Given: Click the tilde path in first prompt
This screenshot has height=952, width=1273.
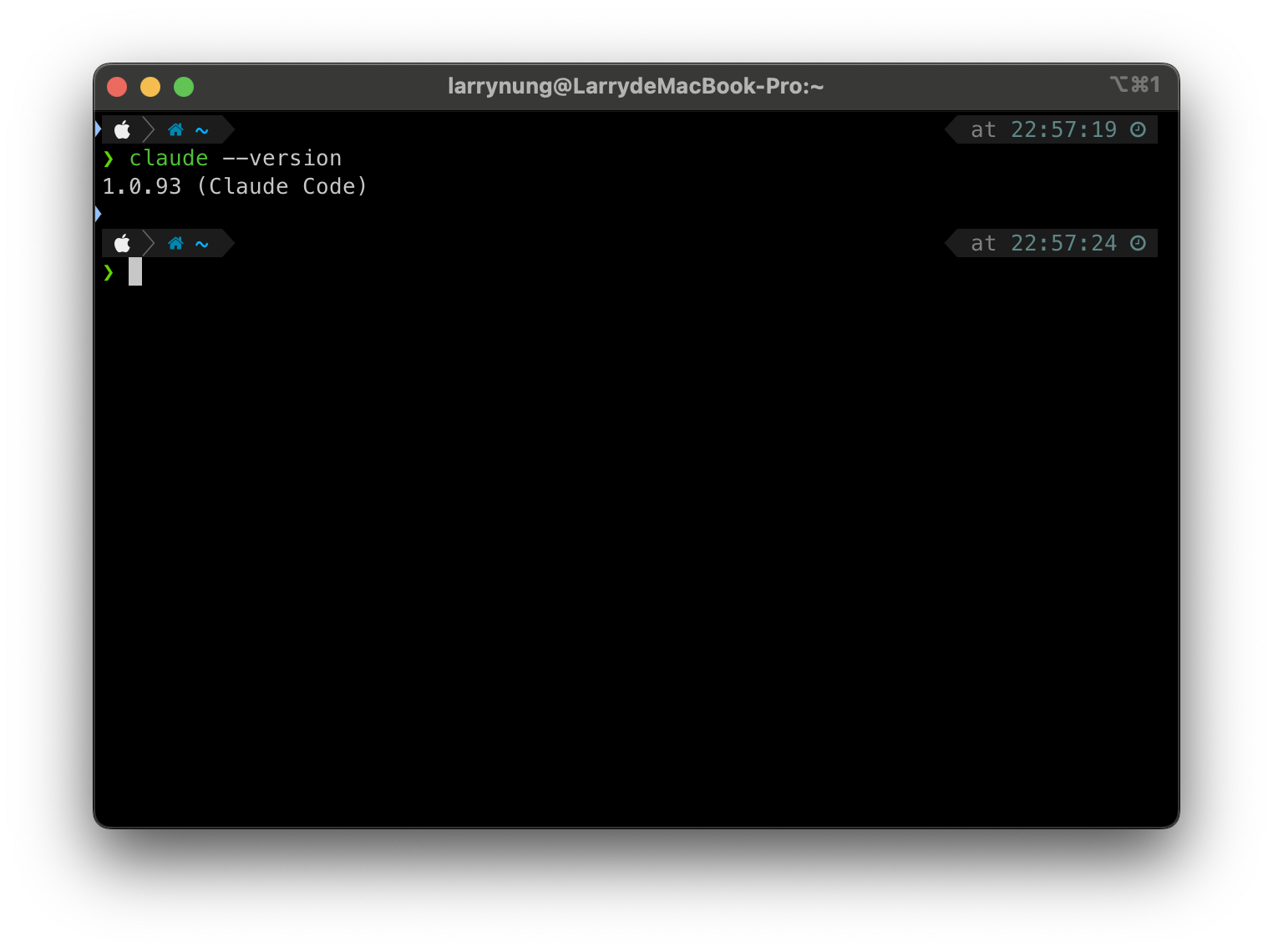Looking at the screenshot, I should [202, 130].
